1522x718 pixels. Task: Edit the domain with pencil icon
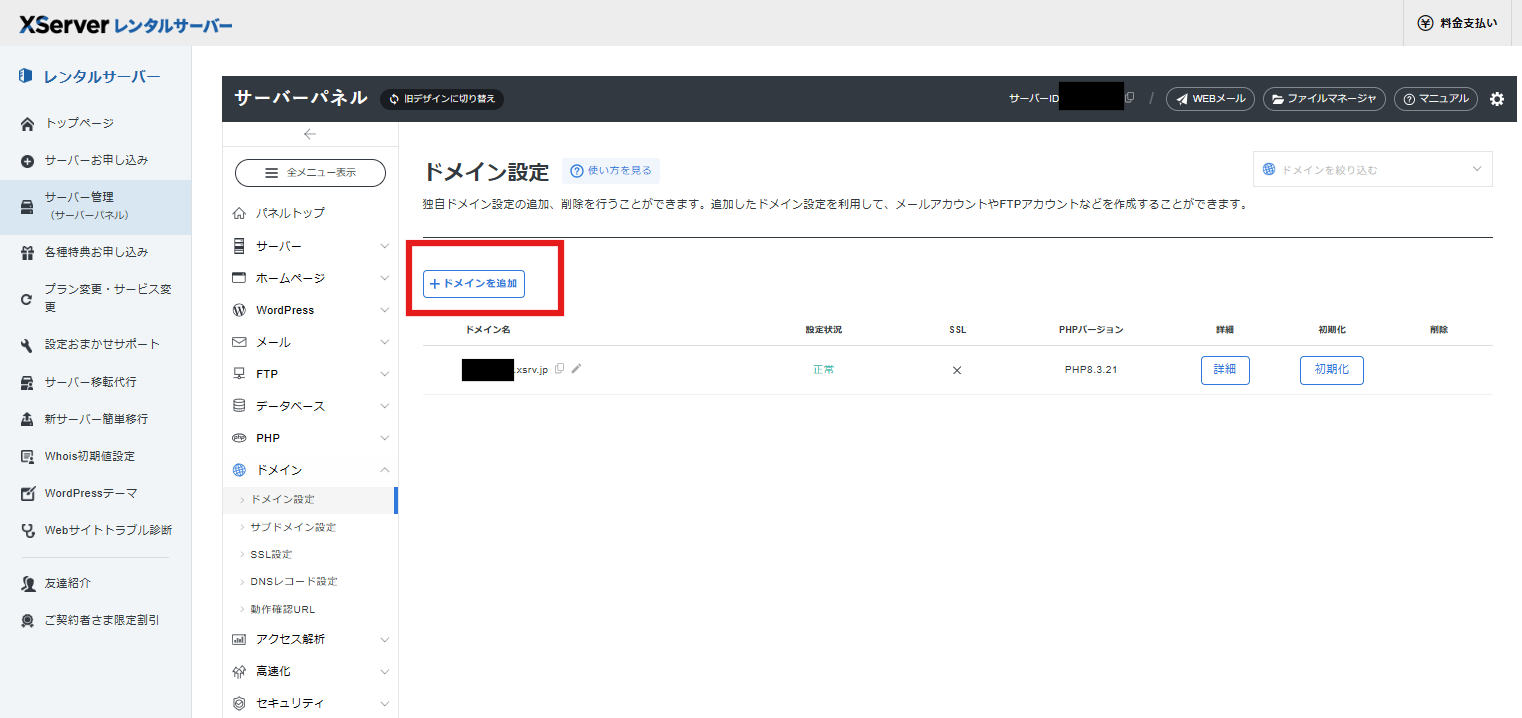576,369
